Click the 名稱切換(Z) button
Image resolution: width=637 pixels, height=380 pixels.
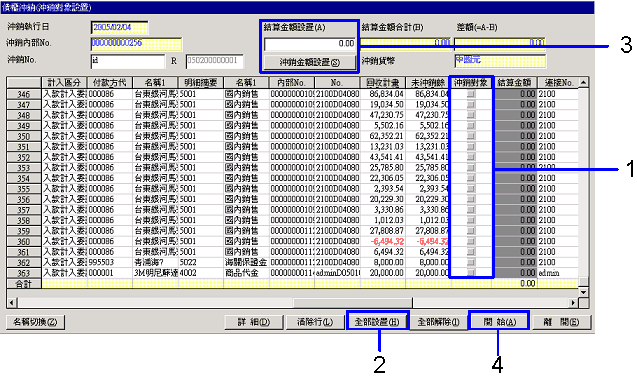(x=35, y=322)
